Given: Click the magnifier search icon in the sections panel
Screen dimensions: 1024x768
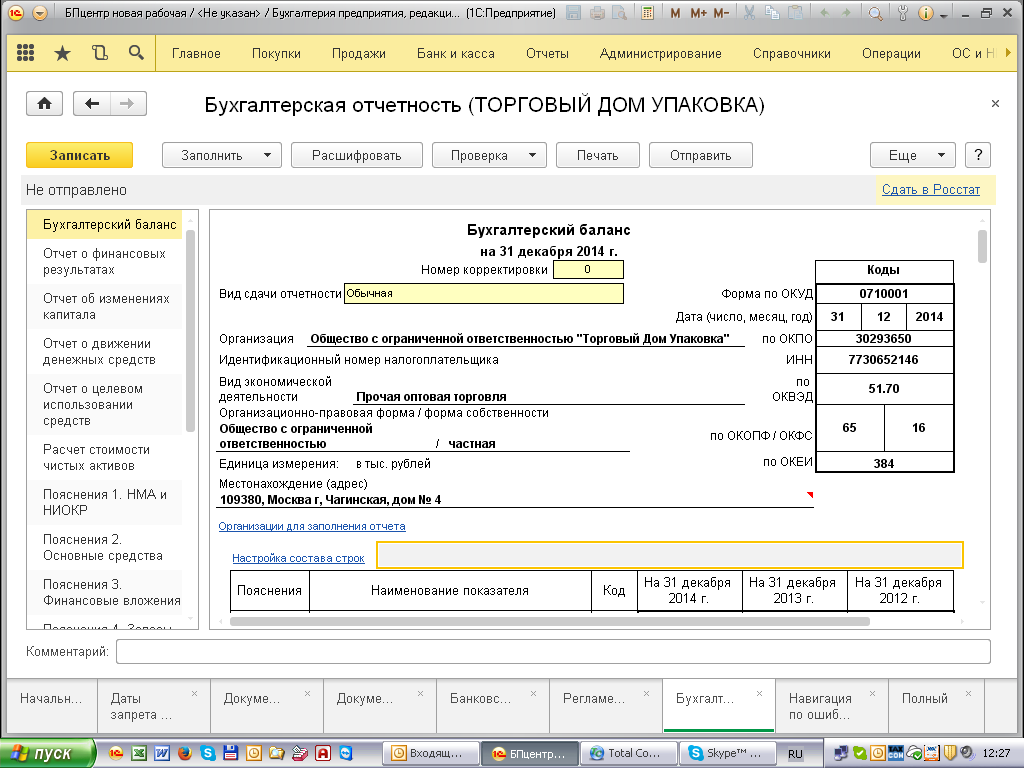Looking at the screenshot, I should point(136,54).
